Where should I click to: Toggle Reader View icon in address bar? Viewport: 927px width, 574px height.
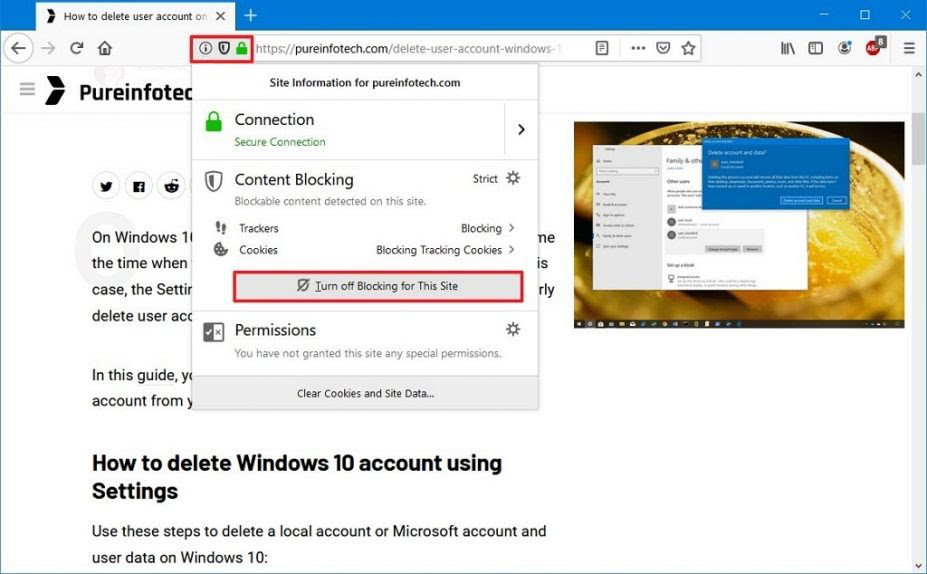point(602,48)
